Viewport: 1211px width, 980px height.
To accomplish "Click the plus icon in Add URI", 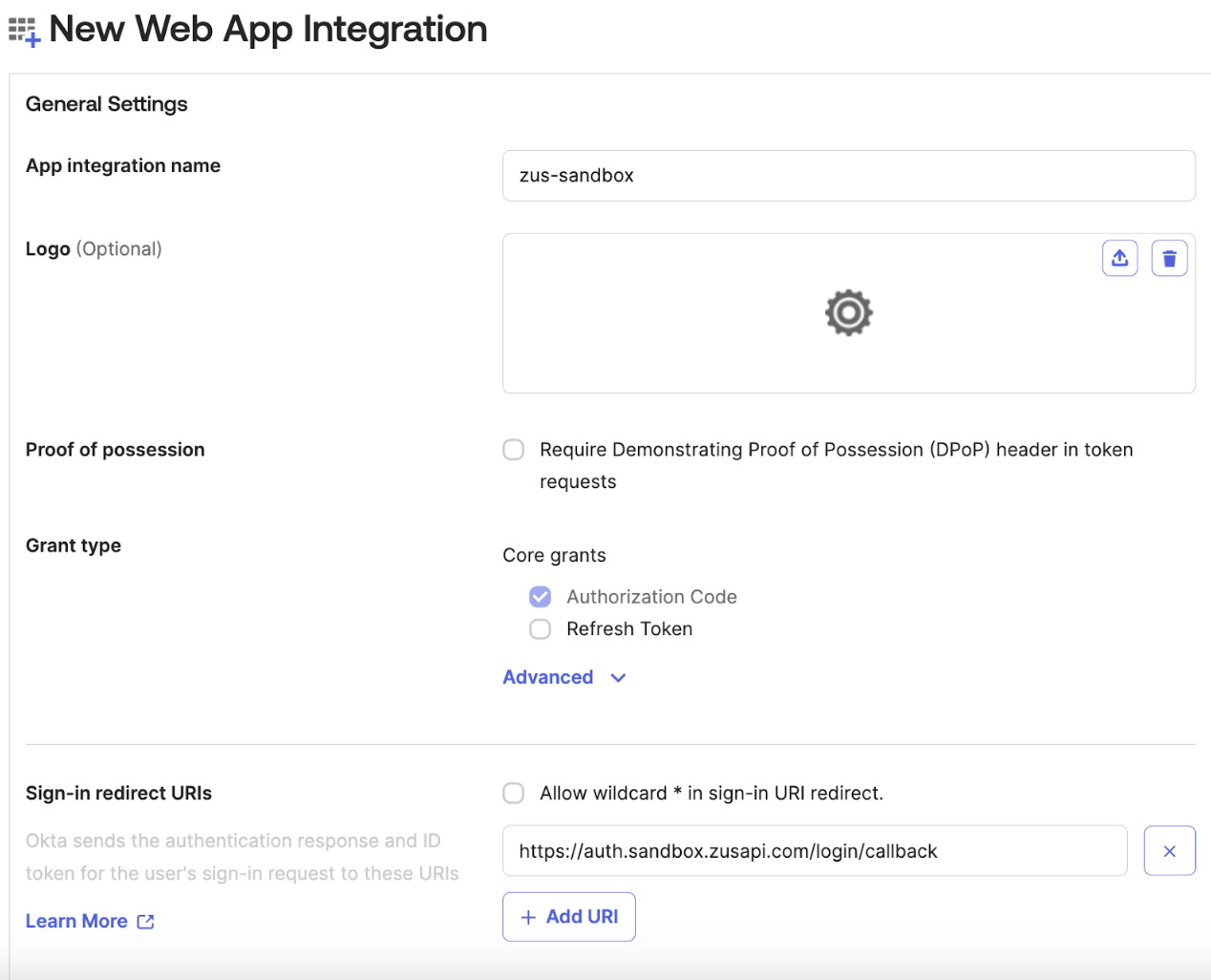I will point(528,917).
